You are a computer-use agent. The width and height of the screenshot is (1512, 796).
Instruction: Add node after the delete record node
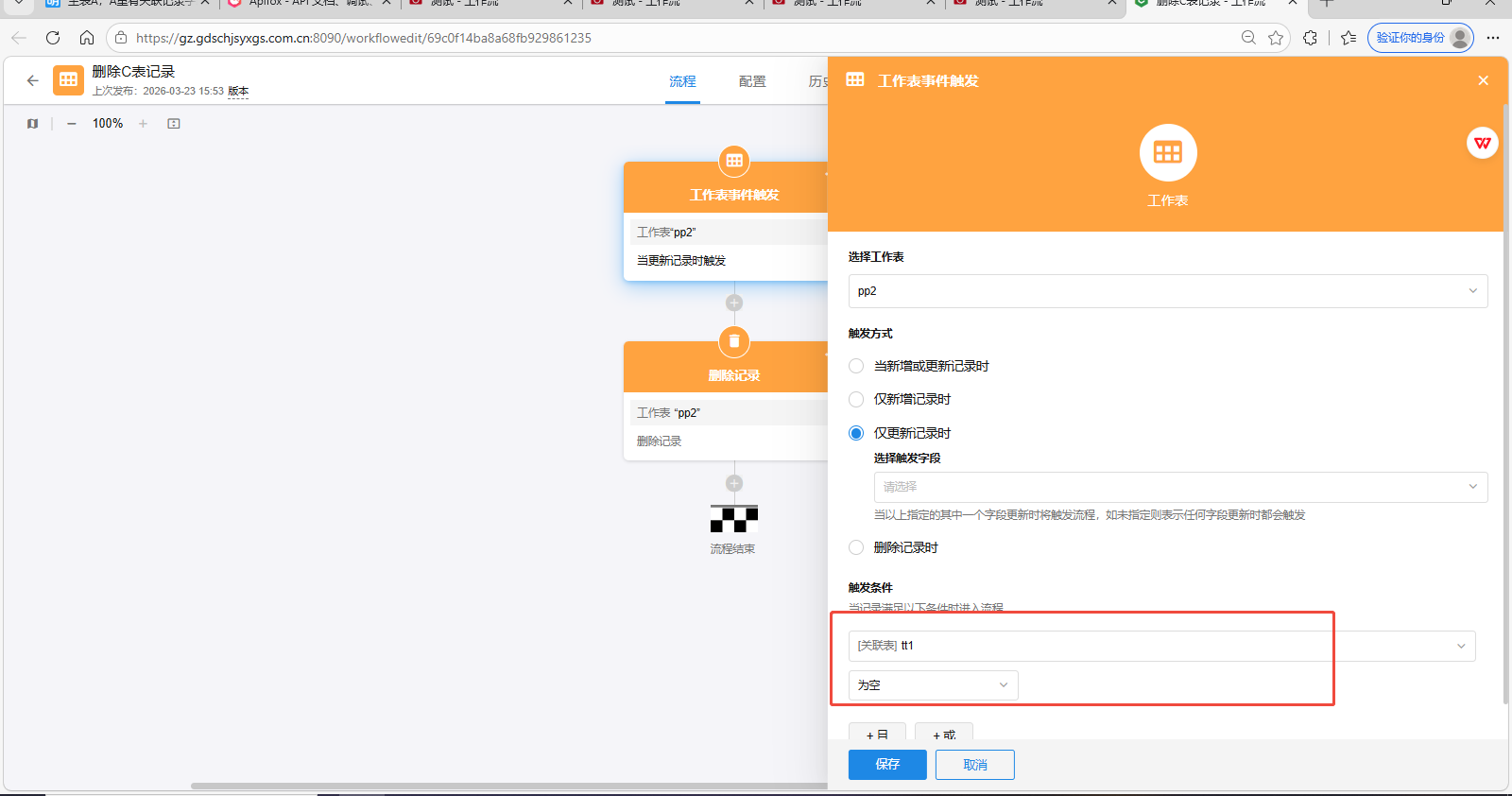click(734, 483)
